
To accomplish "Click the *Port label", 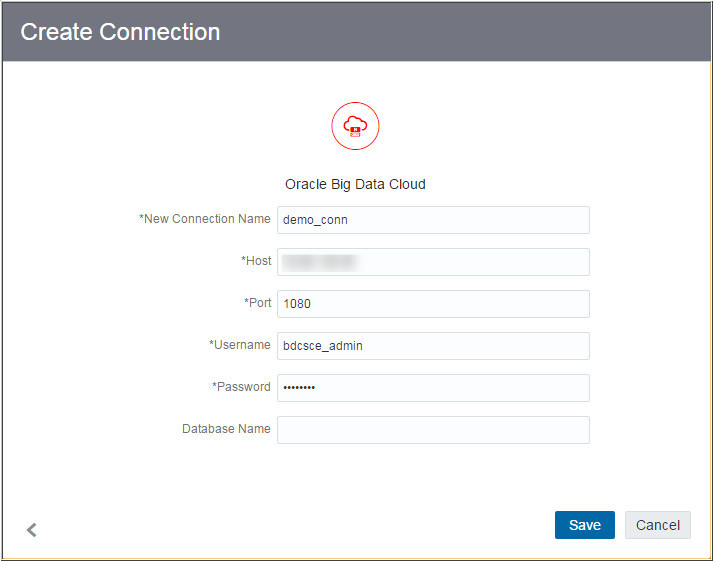I will point(257,303).
